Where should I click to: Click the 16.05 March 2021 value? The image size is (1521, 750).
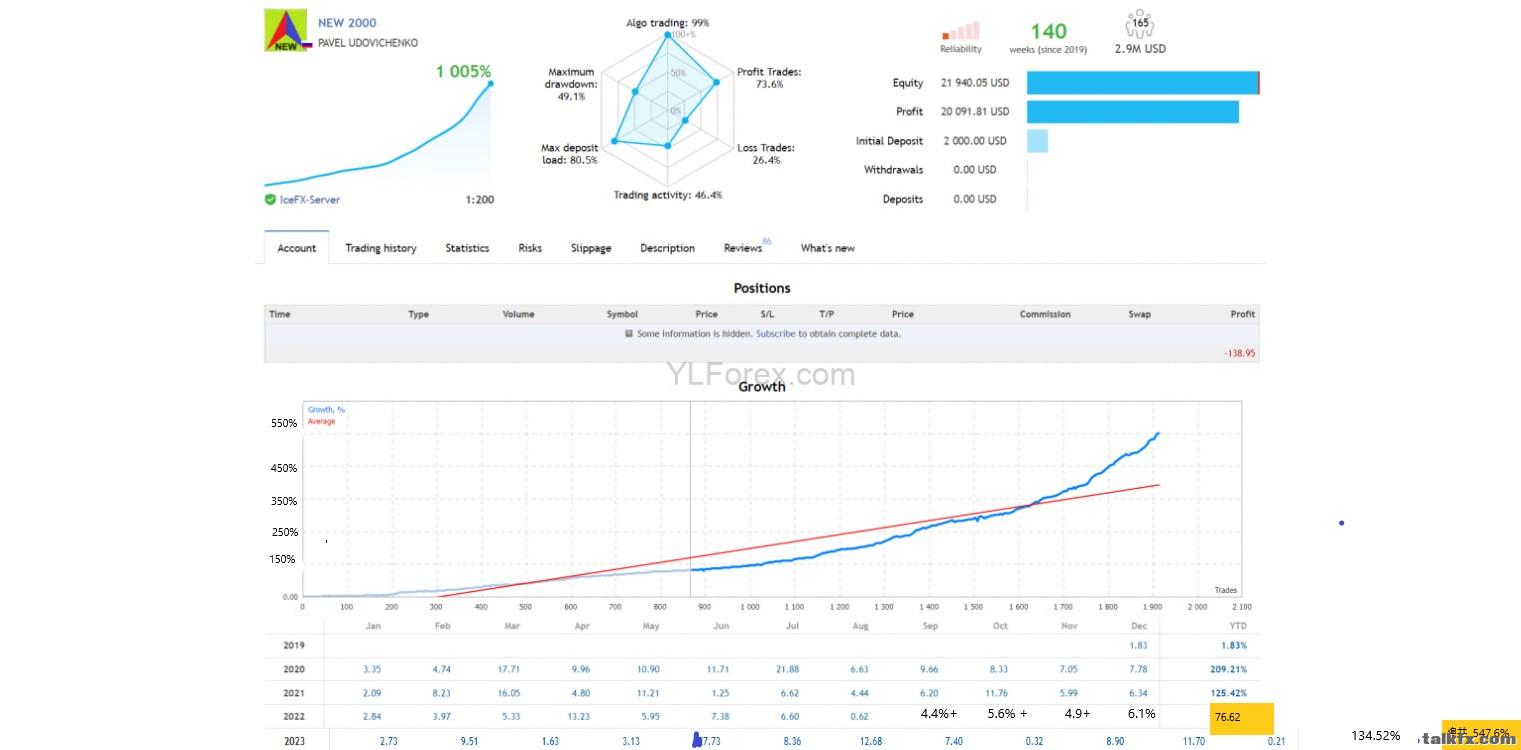tap(507, 692)
